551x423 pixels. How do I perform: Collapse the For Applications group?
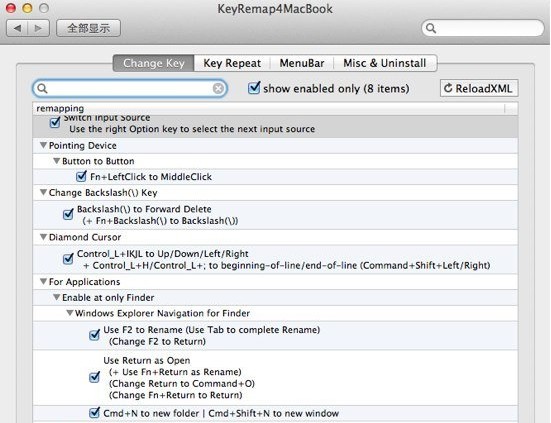43,281
